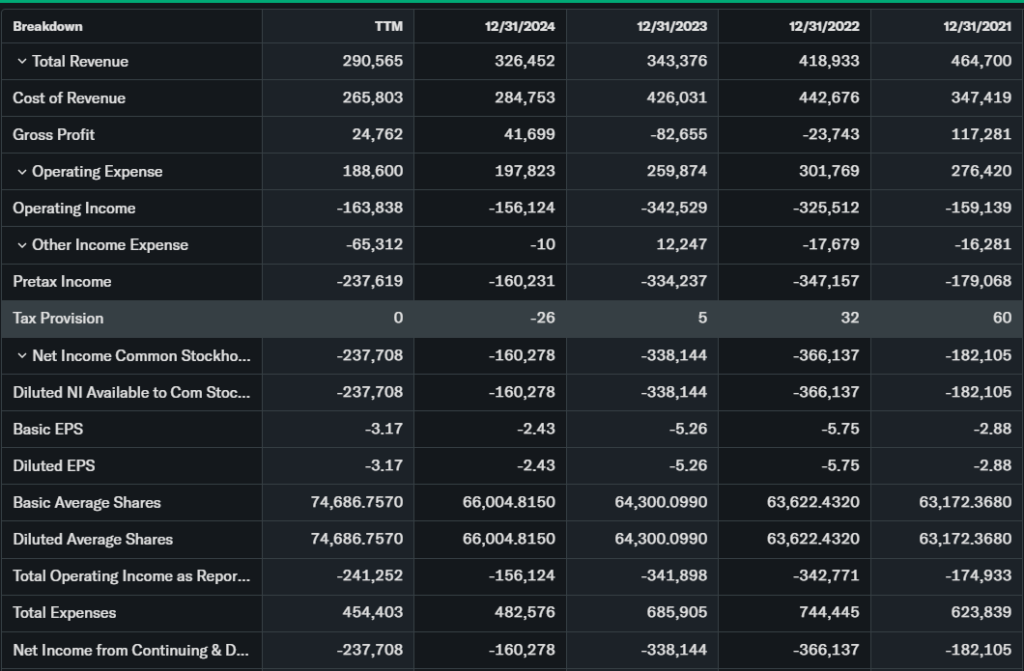The height and width of the screenshot is (671, 1024).
Task: Click the Gross Profit row label
Action: (54, 135)
